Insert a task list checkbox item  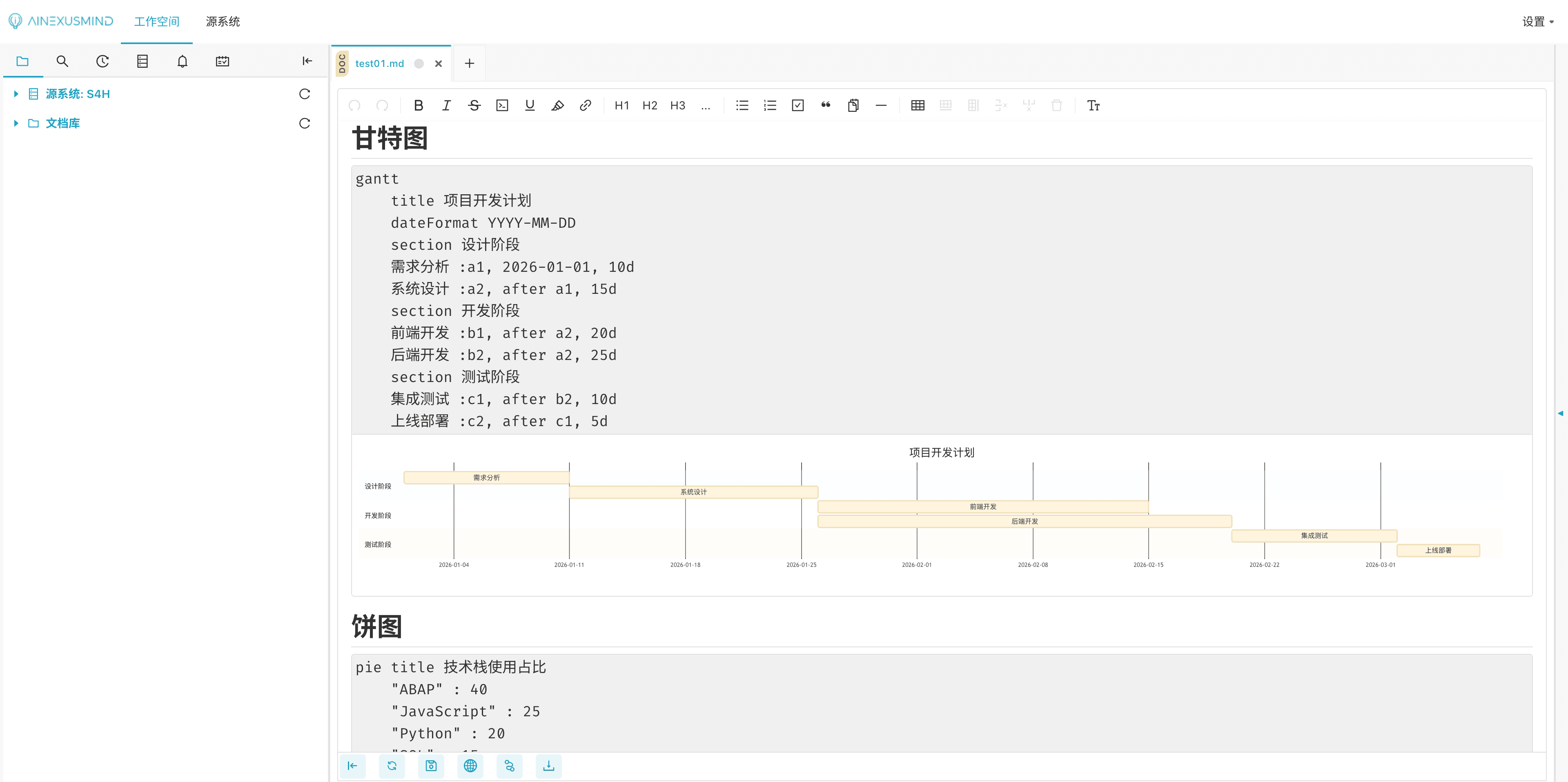(797, 105)
